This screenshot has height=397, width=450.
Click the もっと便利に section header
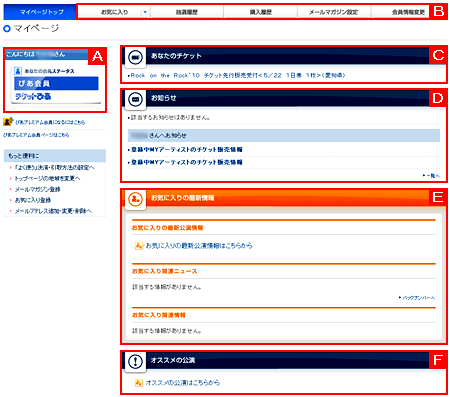pyautogui.click(x=55, y=156)
